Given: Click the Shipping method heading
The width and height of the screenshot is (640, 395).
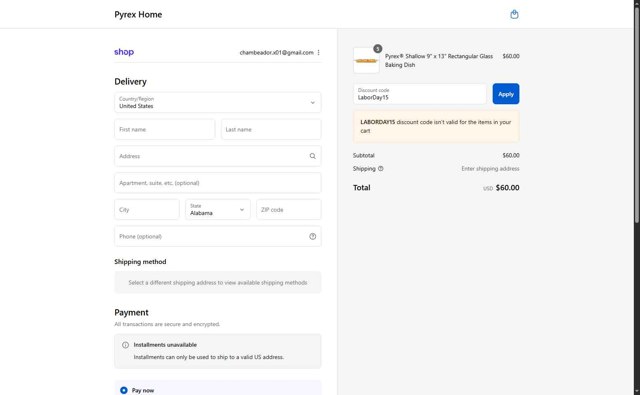Looking at the screenshot, I should (x=140, y=262).
